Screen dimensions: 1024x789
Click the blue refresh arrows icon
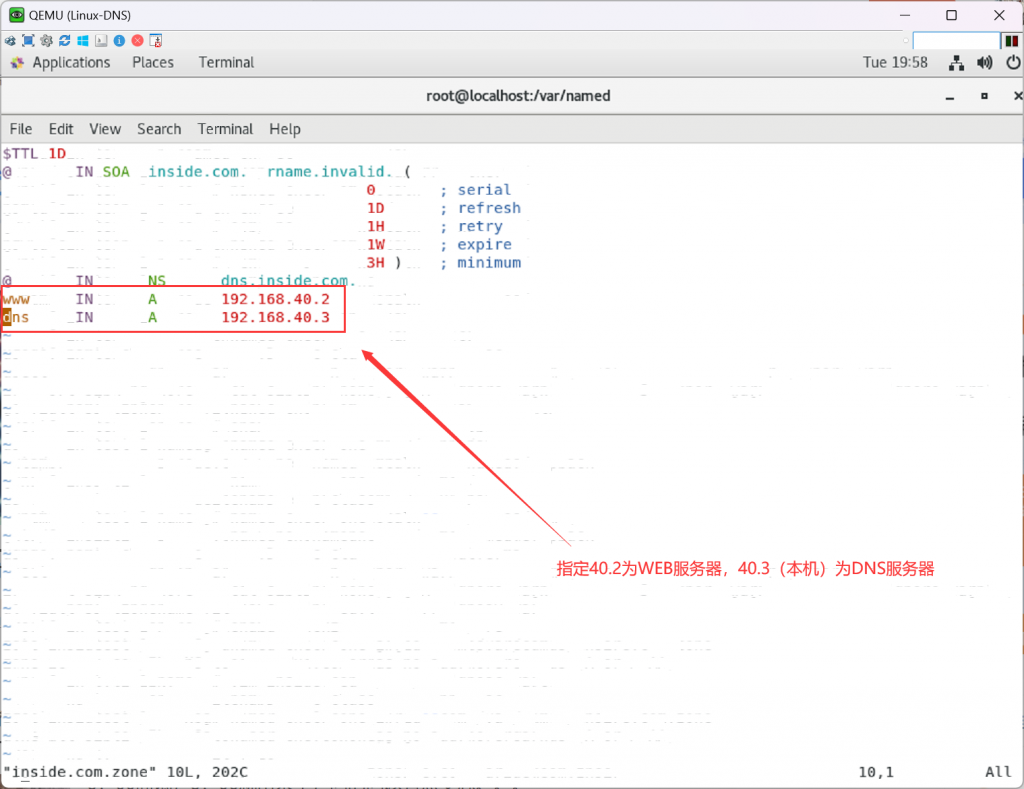point(65,41)
